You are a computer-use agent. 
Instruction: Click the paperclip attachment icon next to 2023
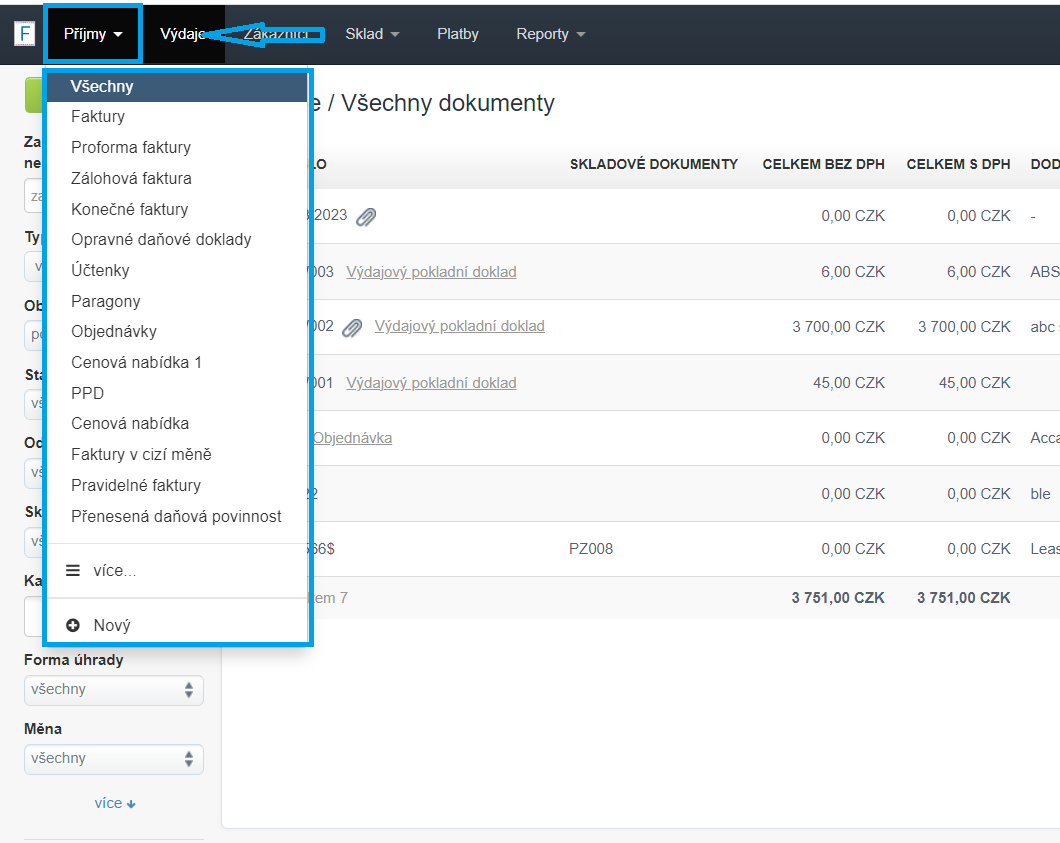click(366, 217)
